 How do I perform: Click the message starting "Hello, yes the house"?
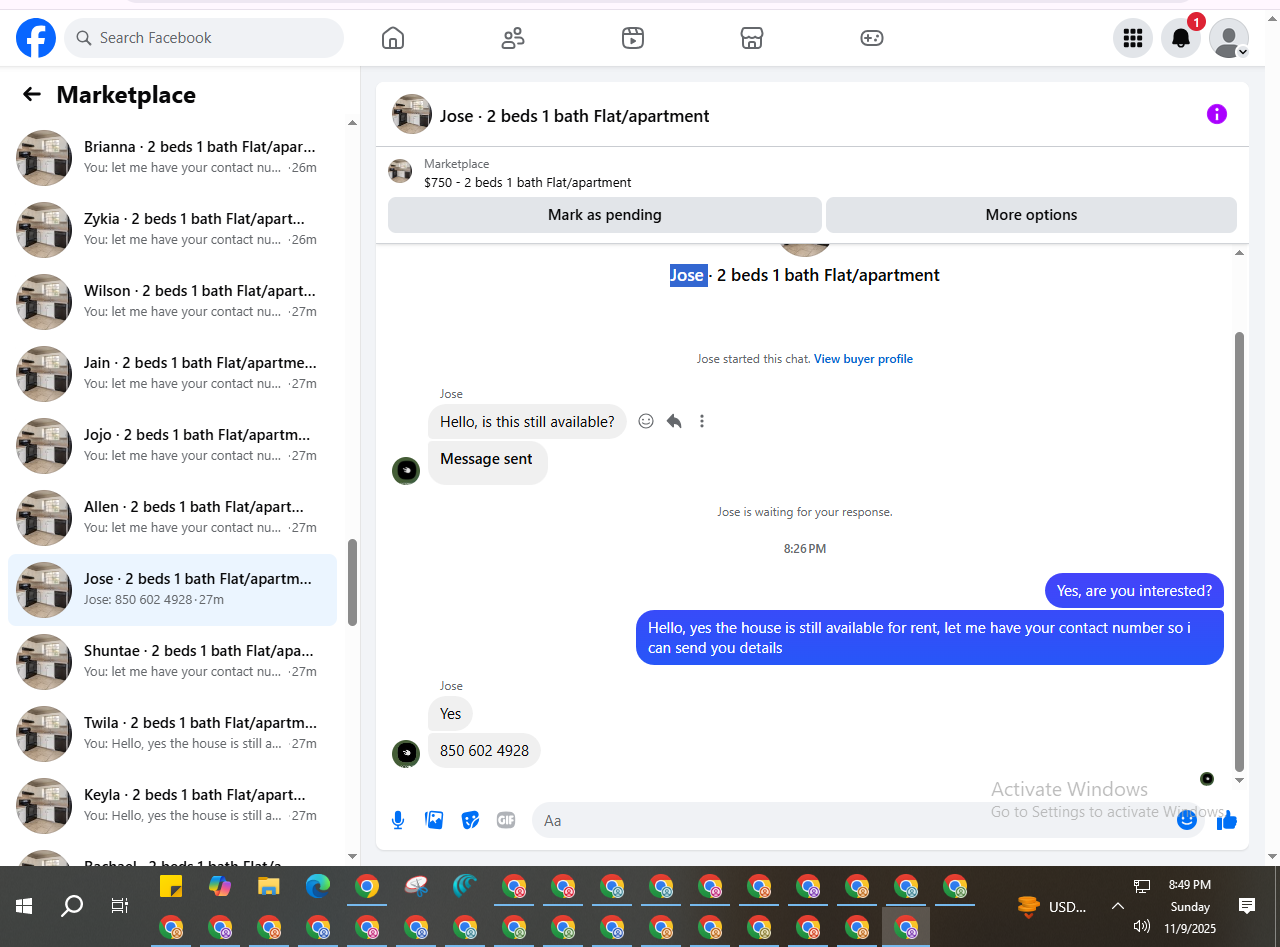tap(930, 638)
